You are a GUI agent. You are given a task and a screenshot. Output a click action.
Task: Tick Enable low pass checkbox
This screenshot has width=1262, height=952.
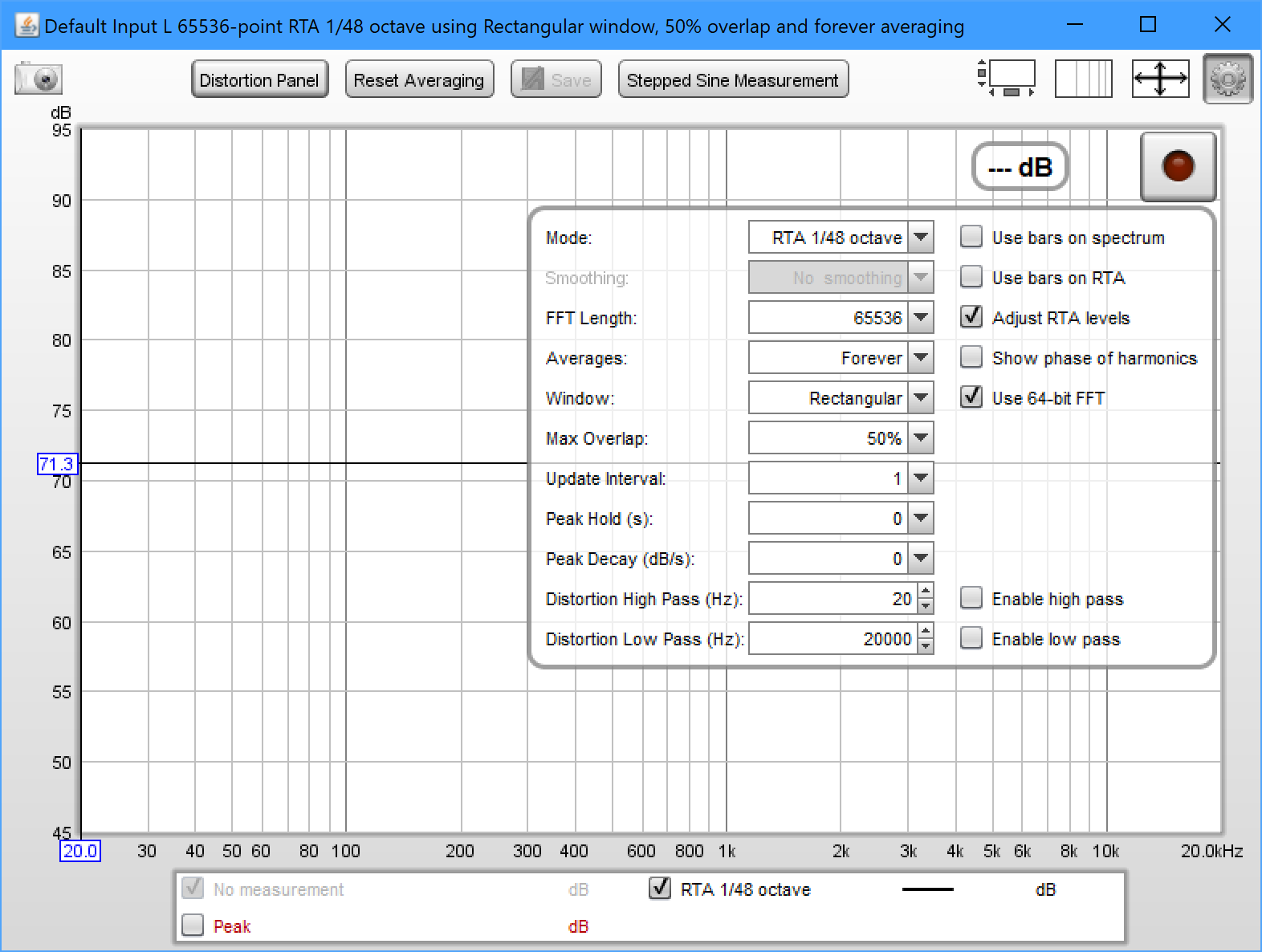tap(971, 638)
